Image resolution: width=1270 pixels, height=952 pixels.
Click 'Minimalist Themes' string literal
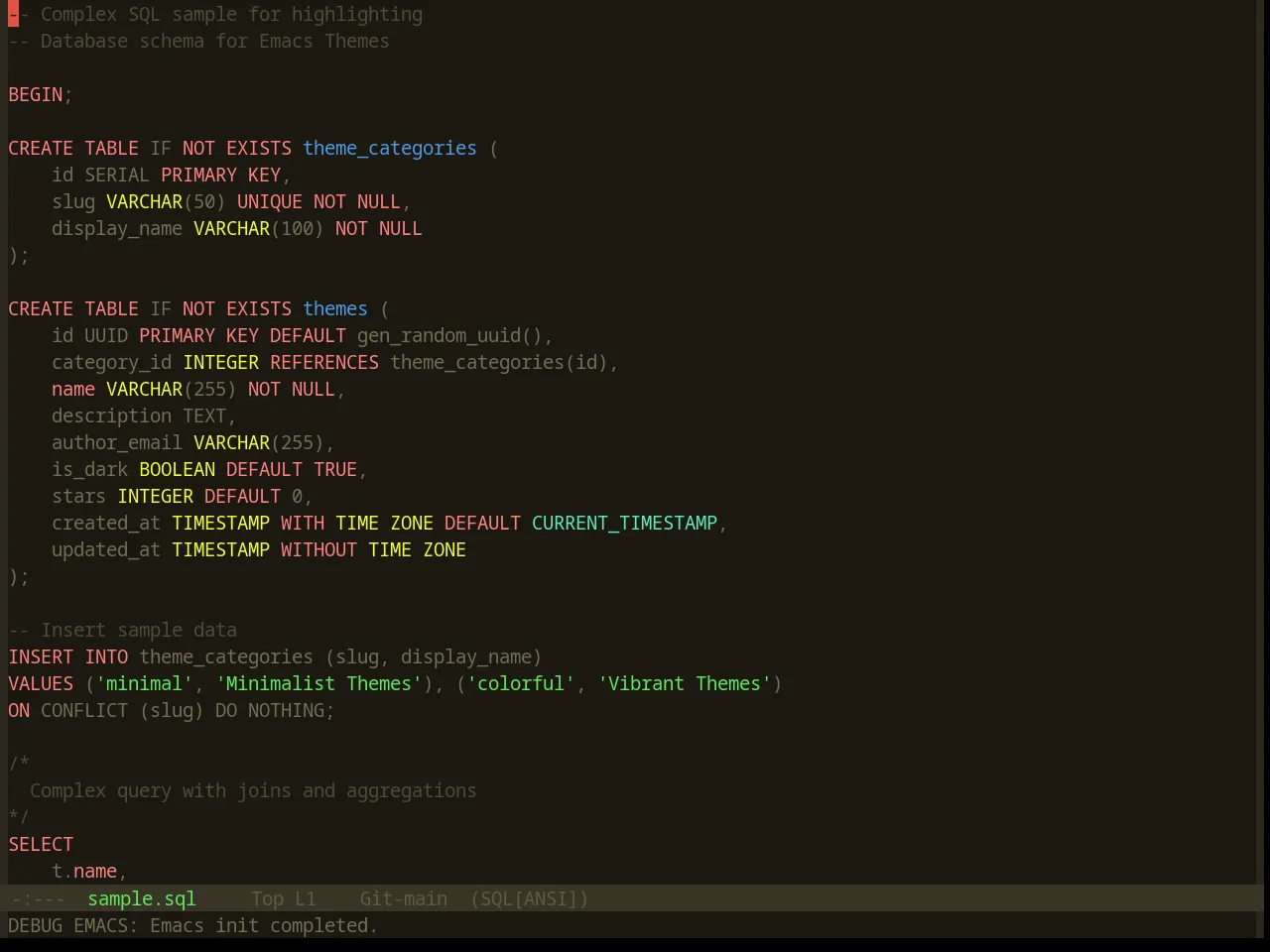(x=319, y=683)
